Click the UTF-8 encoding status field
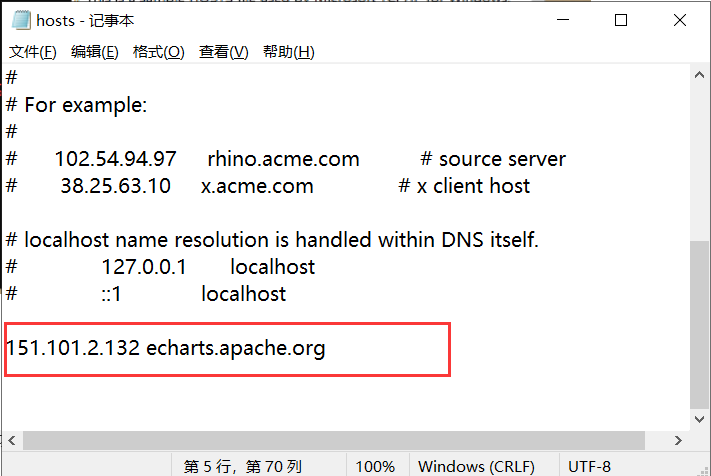Viewport: 711px width, 476px height. [x=589, y=466]
